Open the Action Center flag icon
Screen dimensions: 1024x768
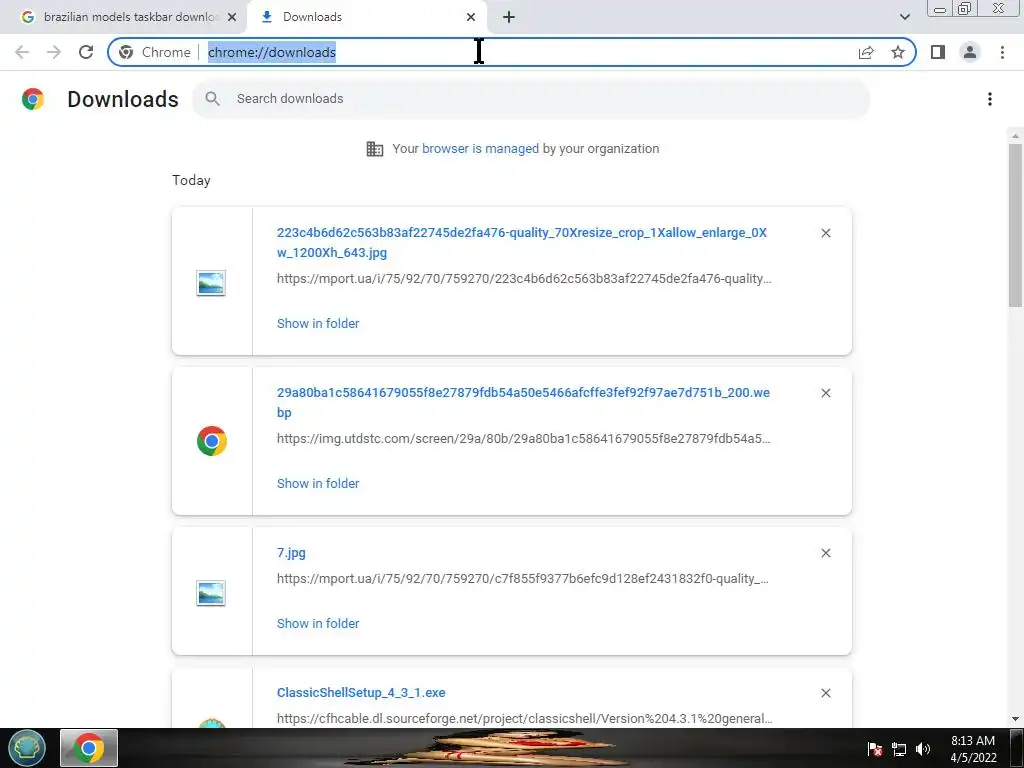[875, 749]
